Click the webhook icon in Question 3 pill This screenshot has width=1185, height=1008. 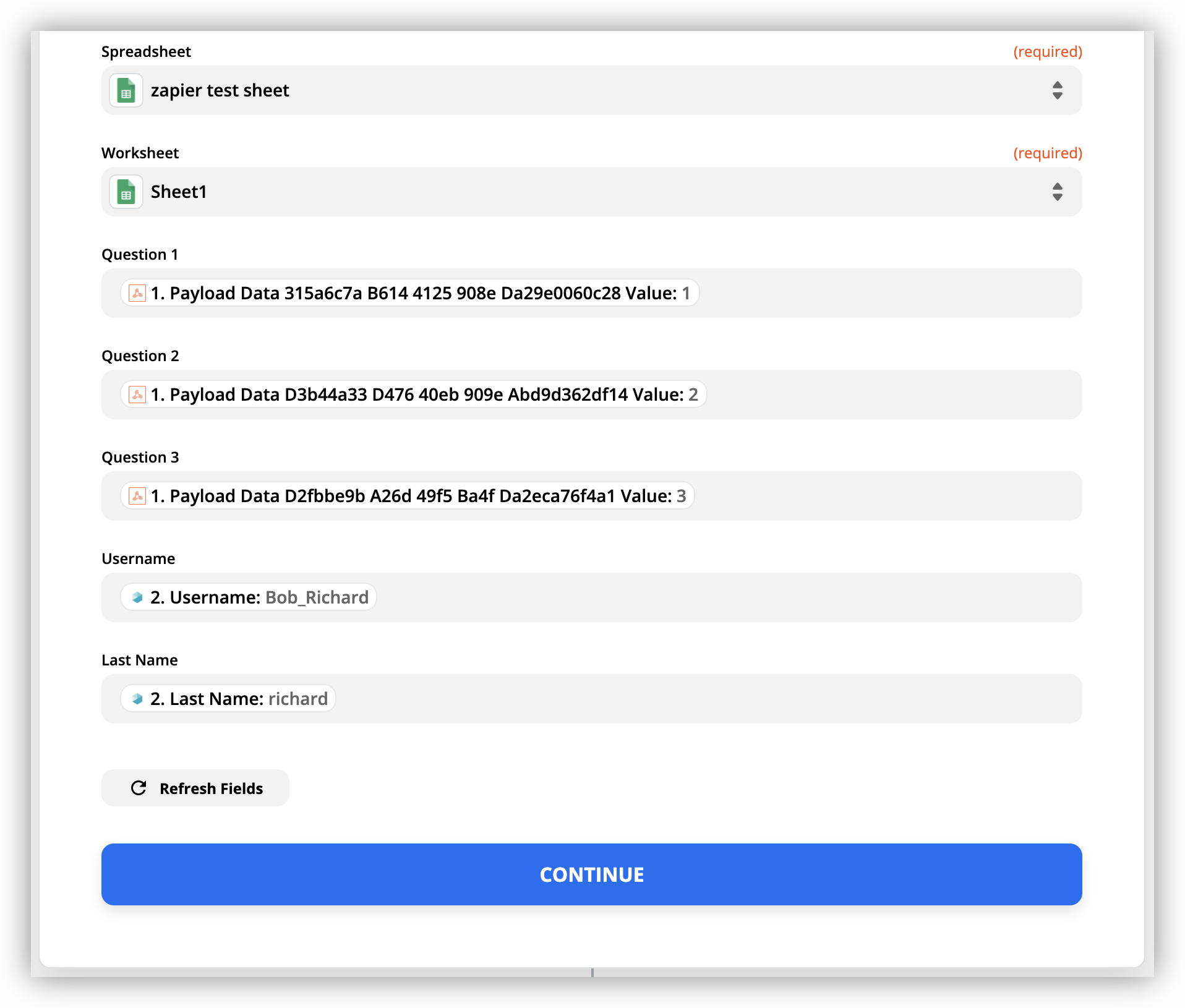coord(137,496)
